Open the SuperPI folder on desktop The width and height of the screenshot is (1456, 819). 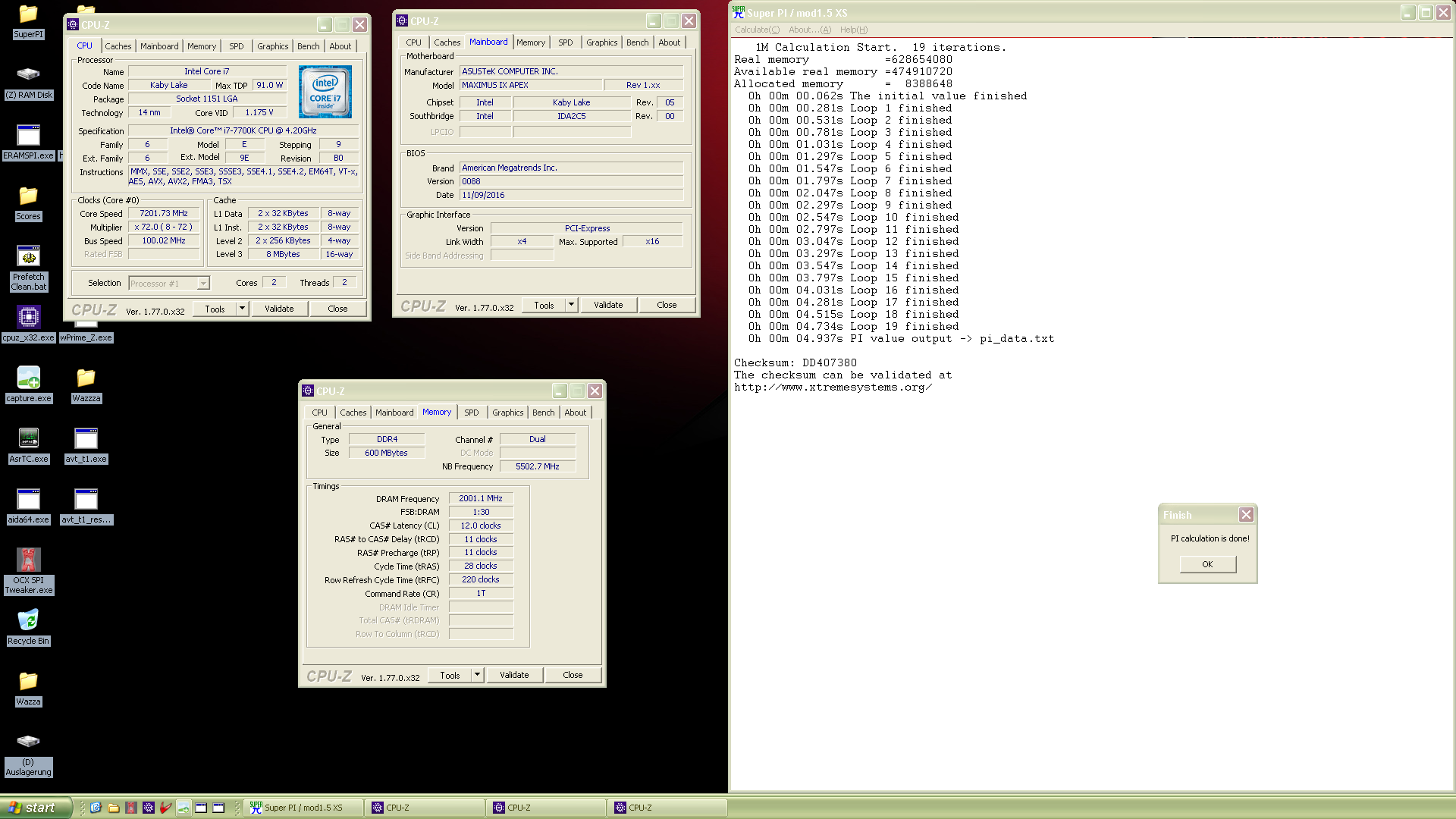(28, 21)
